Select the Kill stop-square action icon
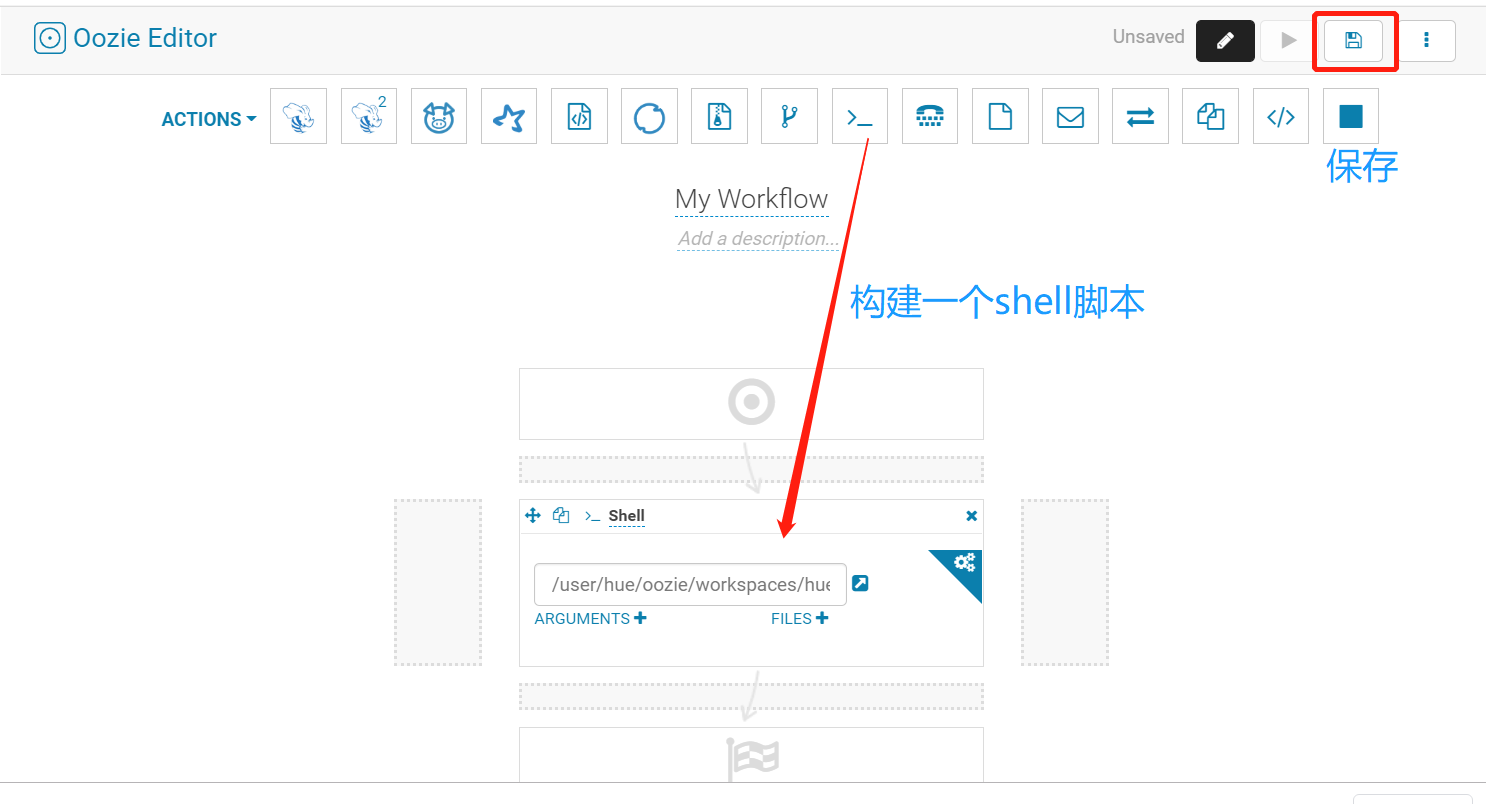This screenshot has height=804, width=1486. click(x=1351, y=116)
